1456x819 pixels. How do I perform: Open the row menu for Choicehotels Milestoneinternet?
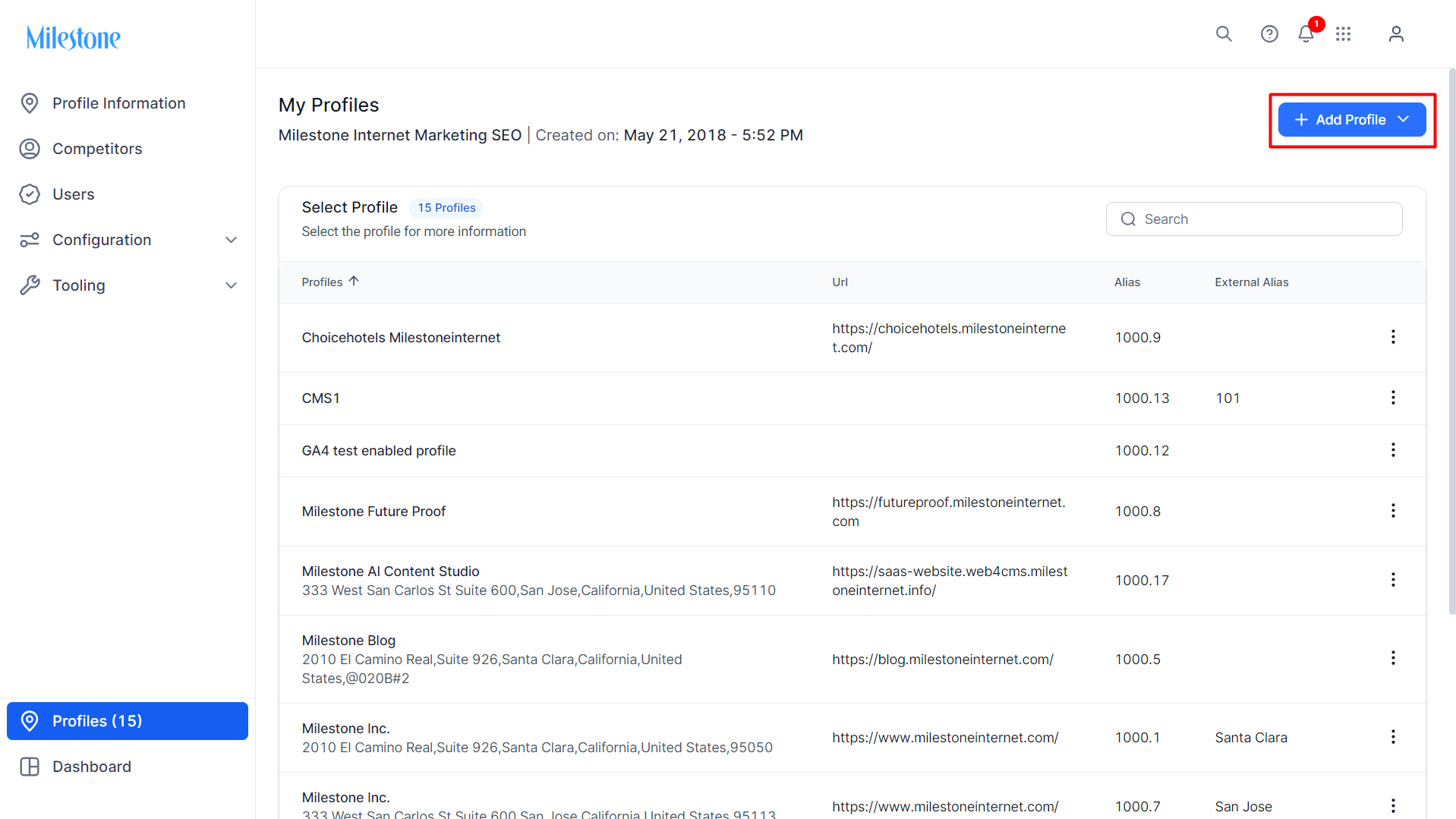click(x=1393, y=337)
